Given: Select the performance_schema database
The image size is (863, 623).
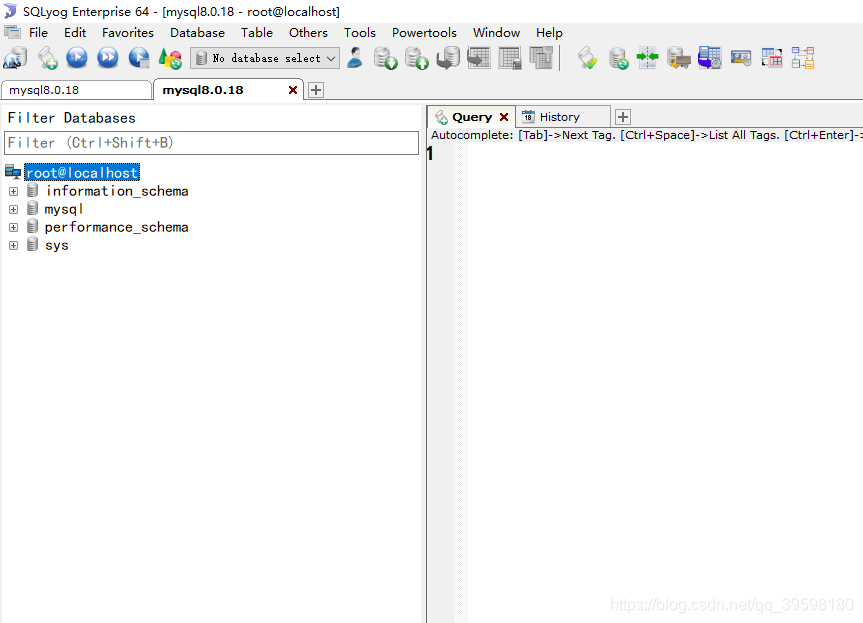Looking at the screenshot, I should (117, 227).
